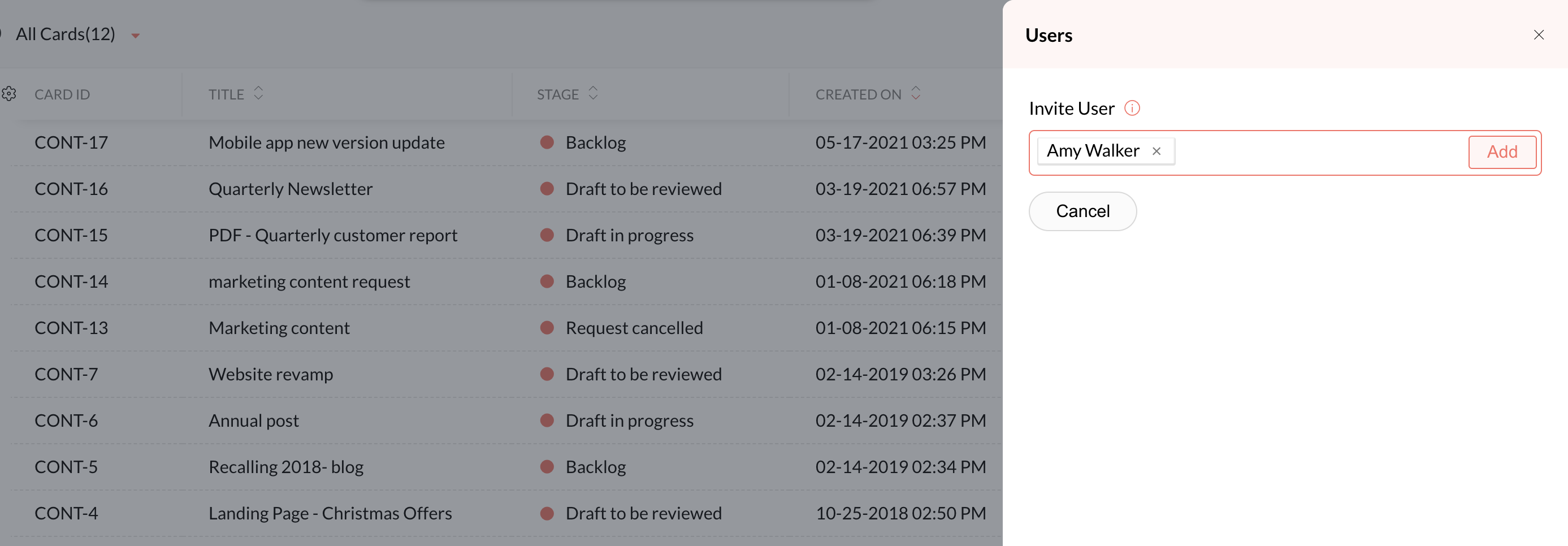Select PDF - Quarterly customer report row

pyautogui.click(x=332, y=236)
